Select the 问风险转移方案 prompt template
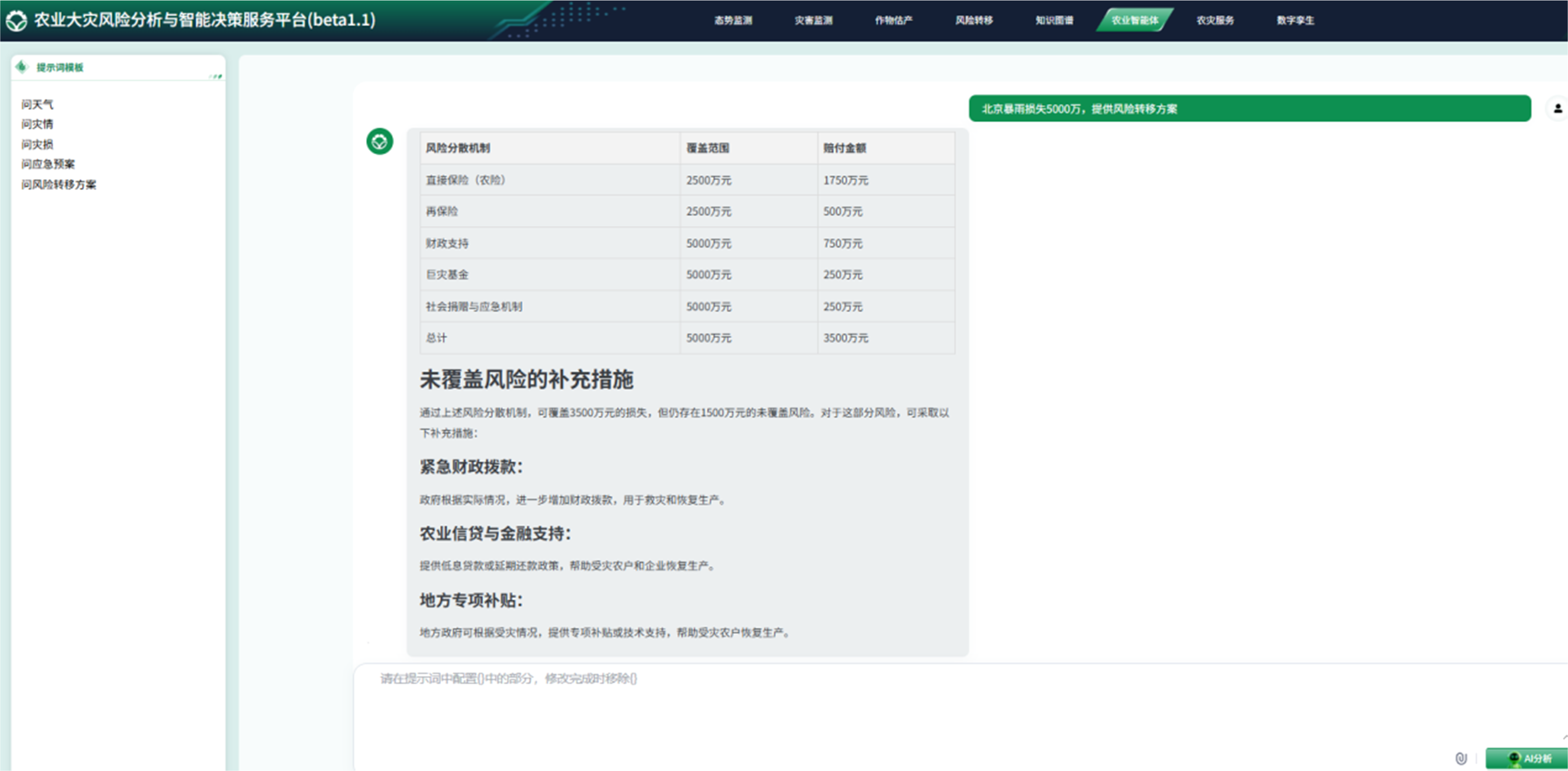 (x=58, y=184)
